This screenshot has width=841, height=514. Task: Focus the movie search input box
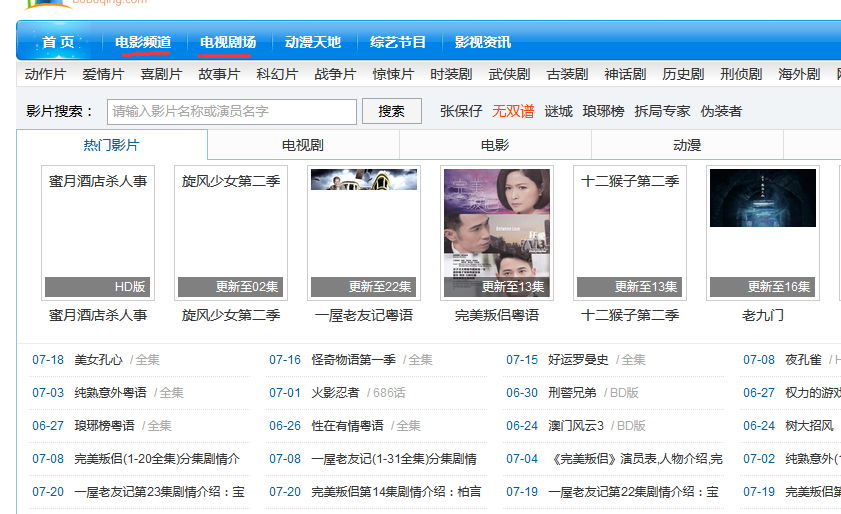pos(232,112)
